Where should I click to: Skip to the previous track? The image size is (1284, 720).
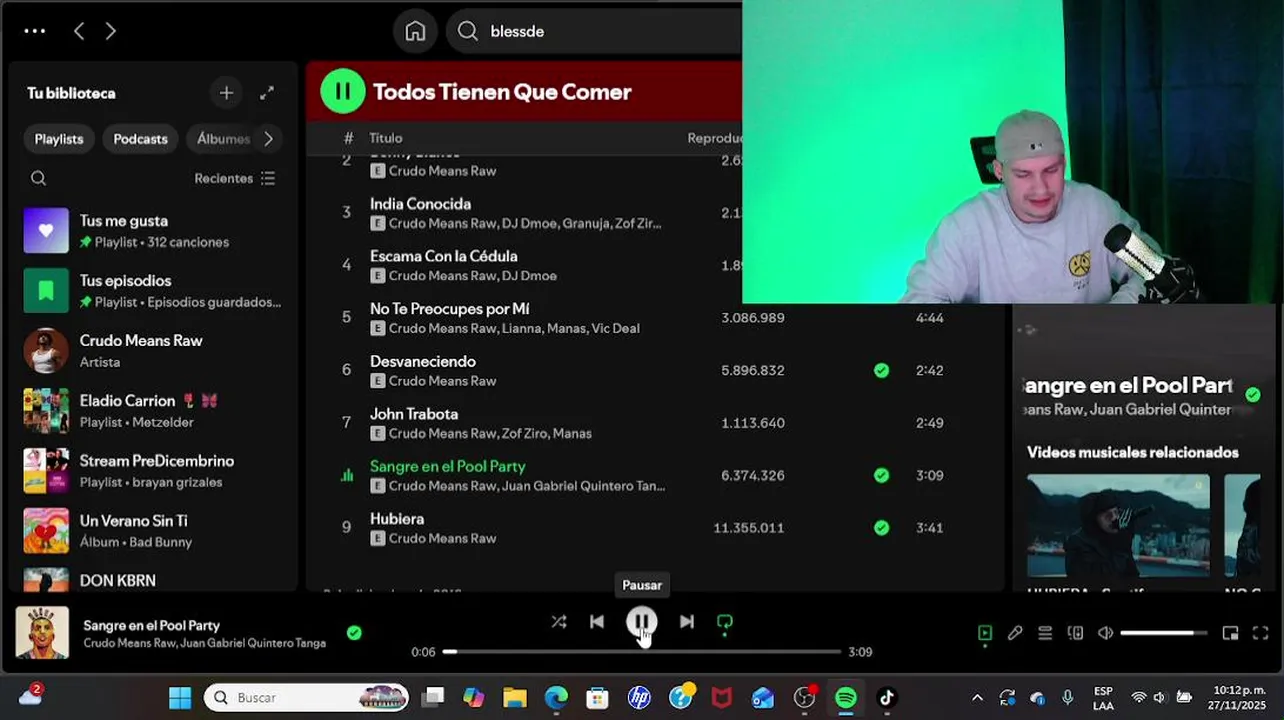597,622
